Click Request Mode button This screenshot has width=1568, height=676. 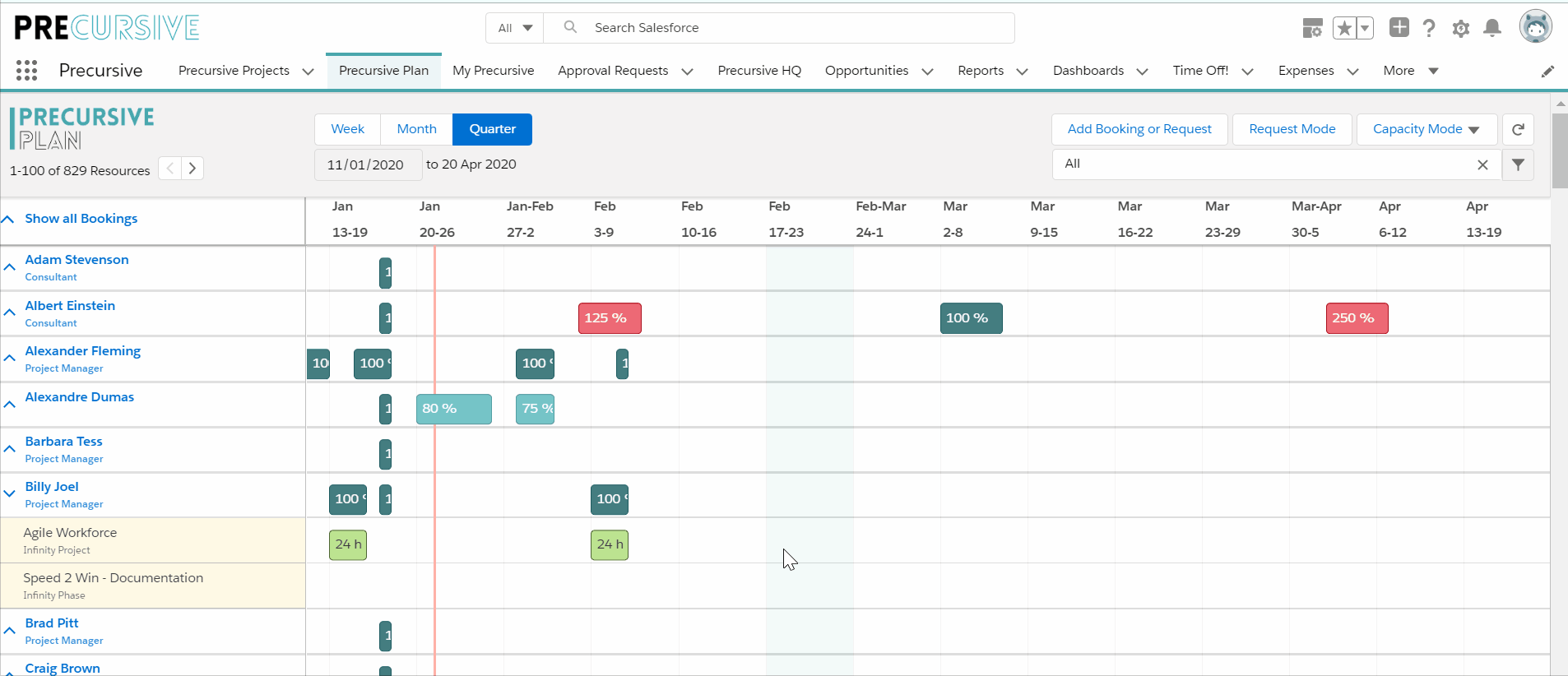pyautogui.click(x=1292, y=129)
